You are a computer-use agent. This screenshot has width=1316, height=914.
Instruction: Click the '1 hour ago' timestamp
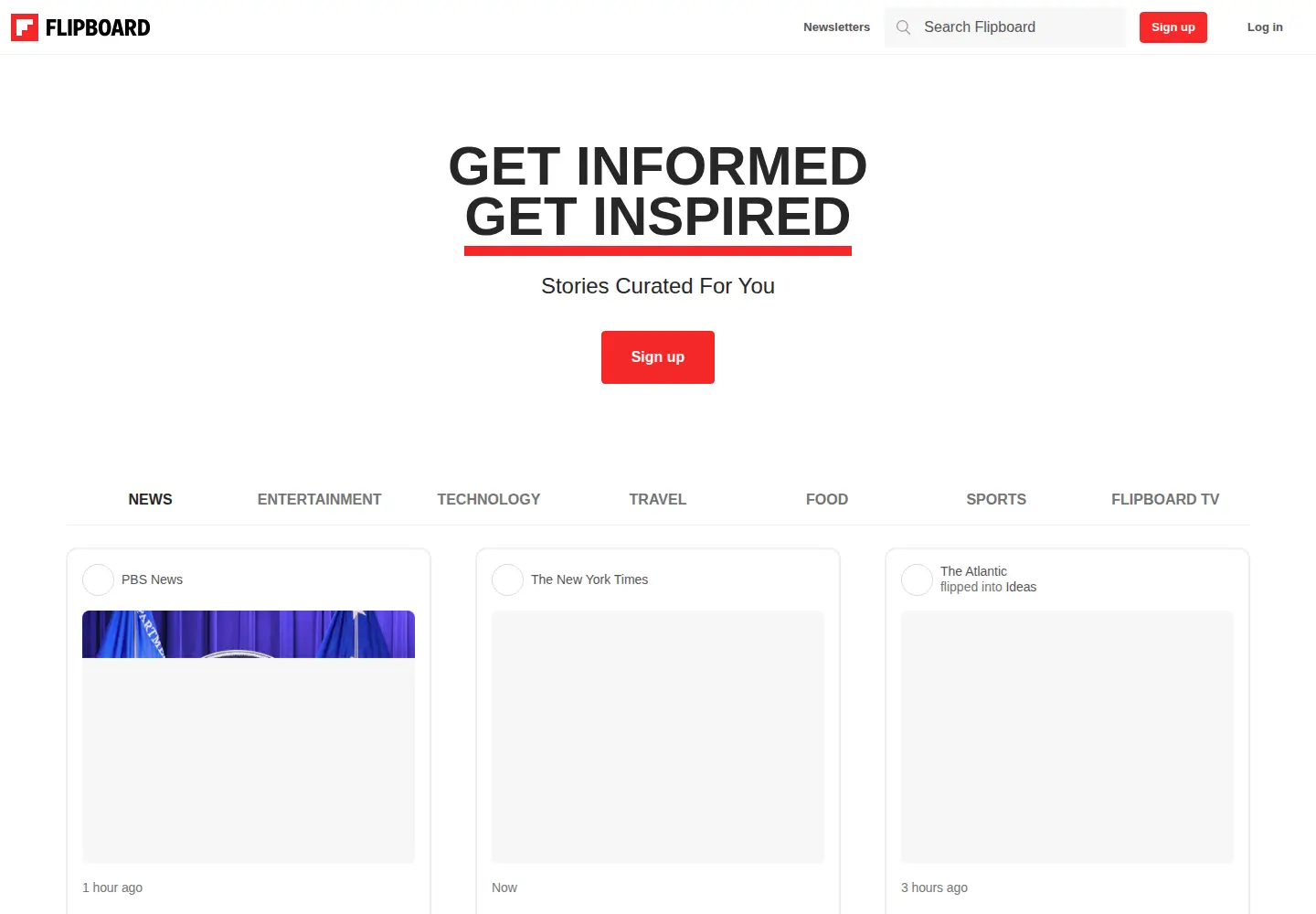point(112,887)
